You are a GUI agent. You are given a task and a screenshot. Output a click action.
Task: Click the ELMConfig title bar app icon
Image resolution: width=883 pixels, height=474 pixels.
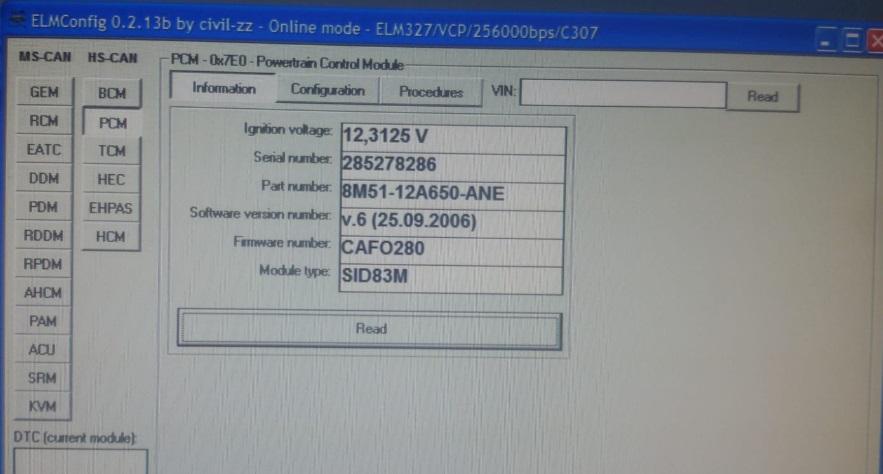(x=18, y=20)
